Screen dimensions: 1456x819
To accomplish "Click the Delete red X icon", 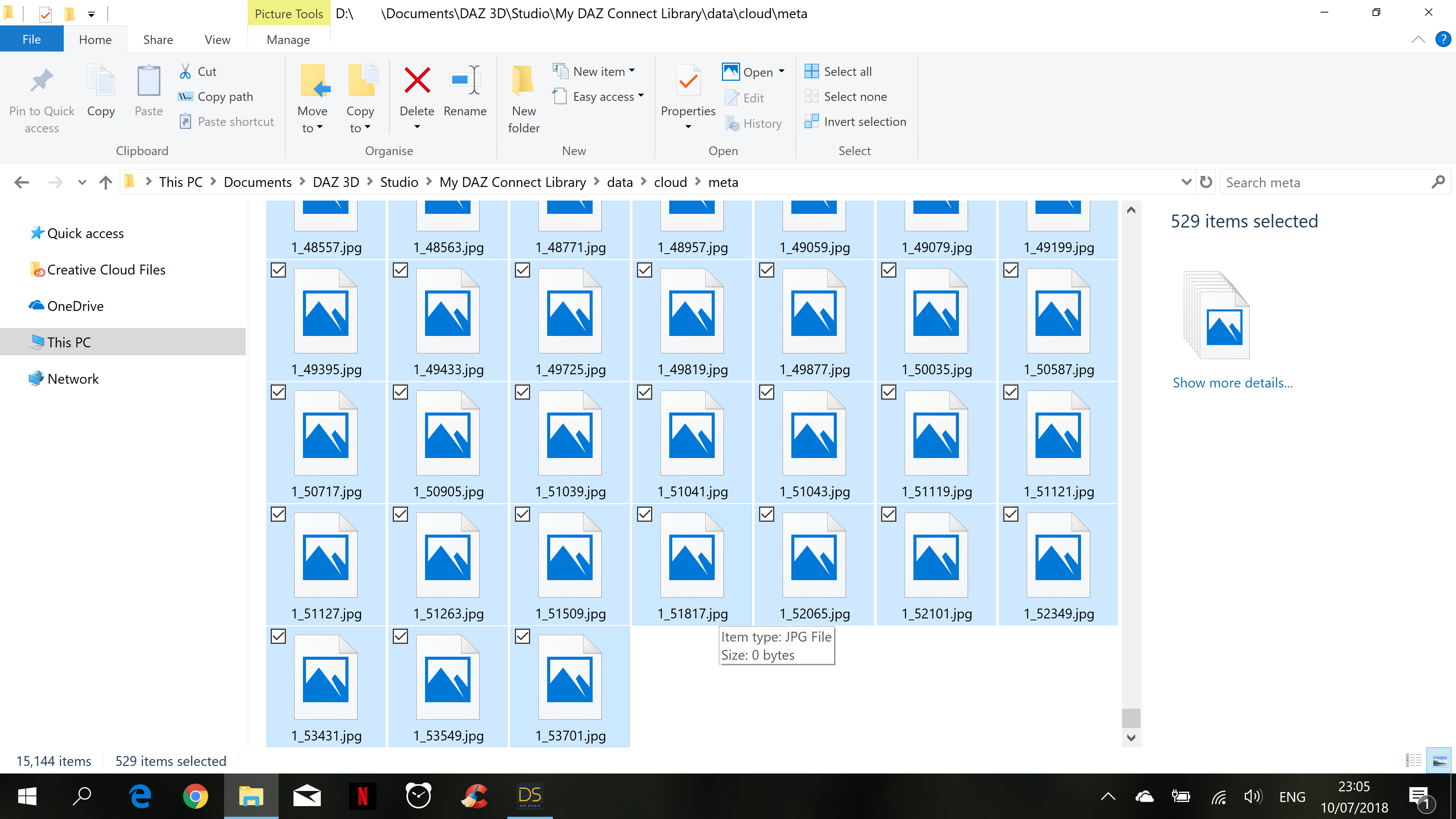I will 417,81.
